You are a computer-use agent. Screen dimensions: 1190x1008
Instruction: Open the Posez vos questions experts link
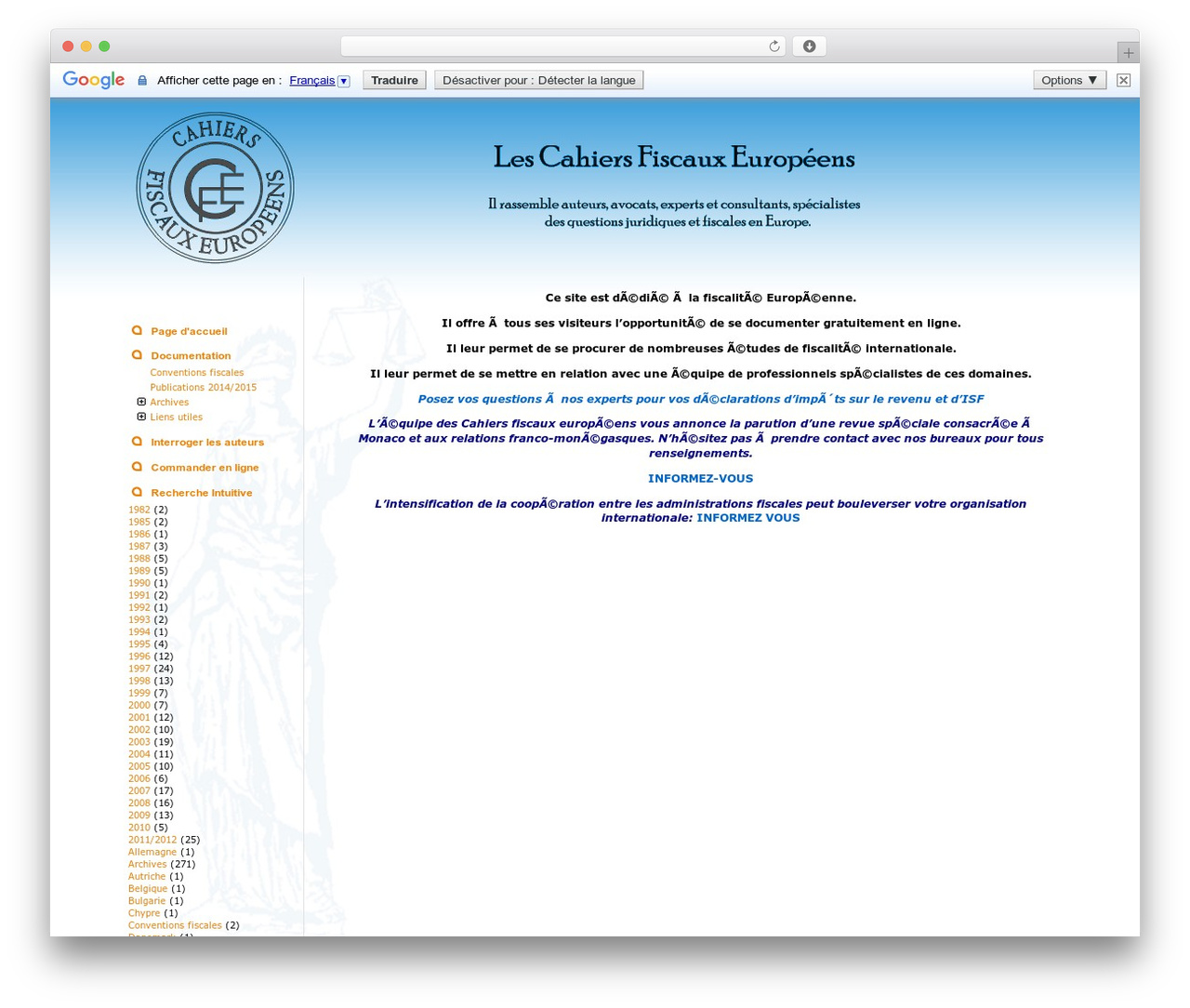[x=700, y=399]
